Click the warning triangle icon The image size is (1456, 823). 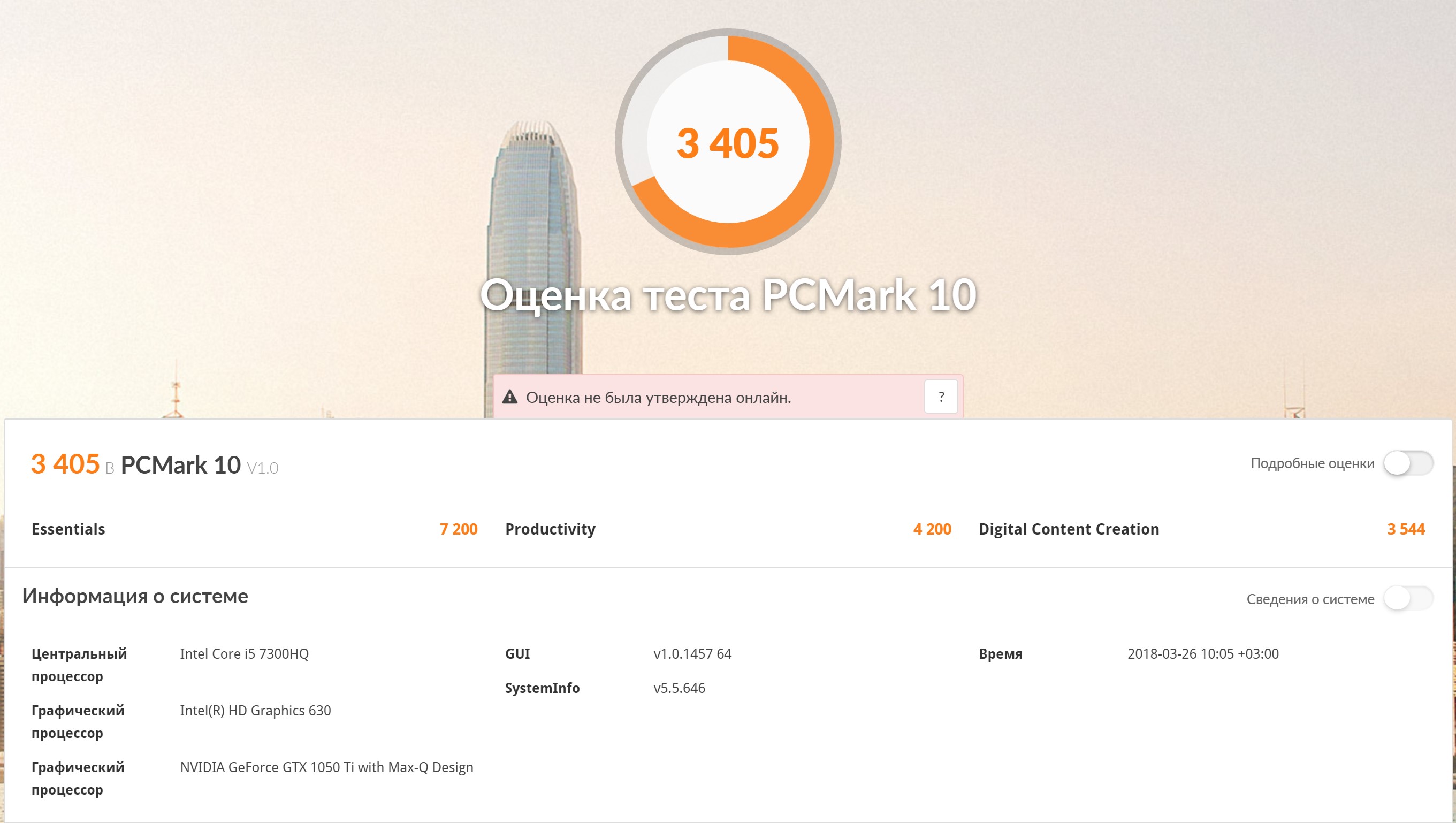click(510, 397)
